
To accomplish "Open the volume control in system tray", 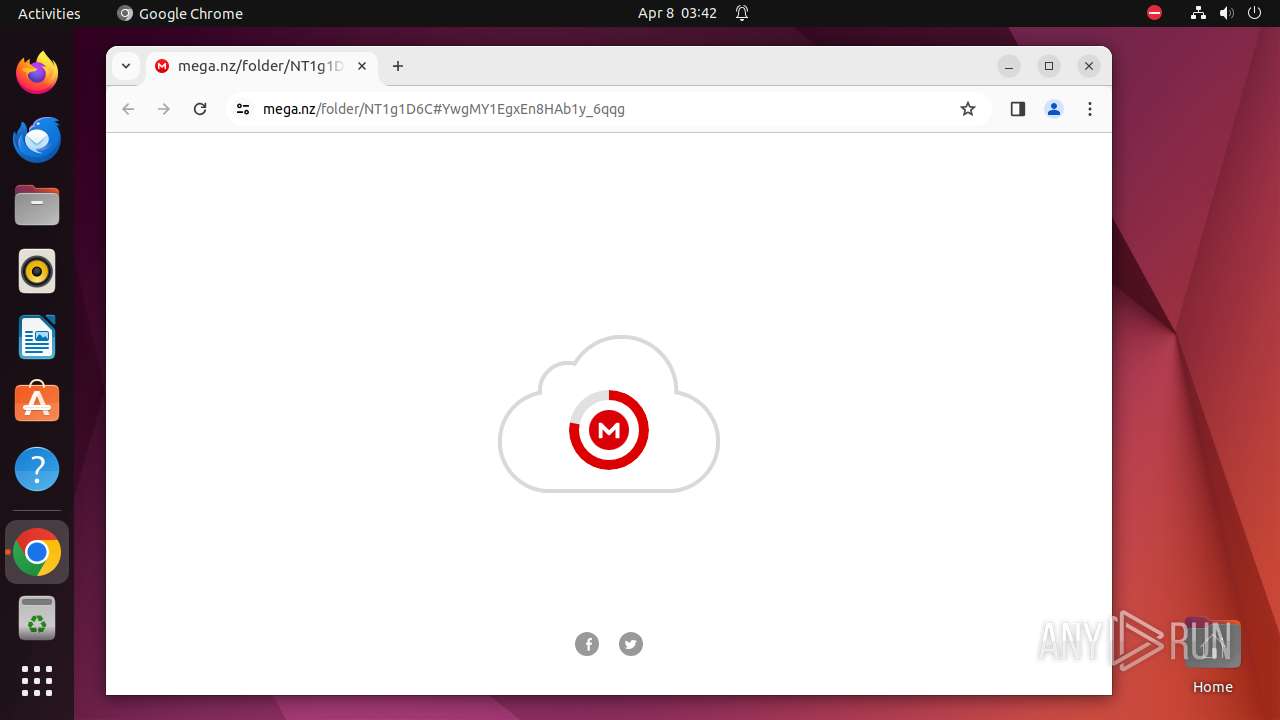I will pos(1226,13).
